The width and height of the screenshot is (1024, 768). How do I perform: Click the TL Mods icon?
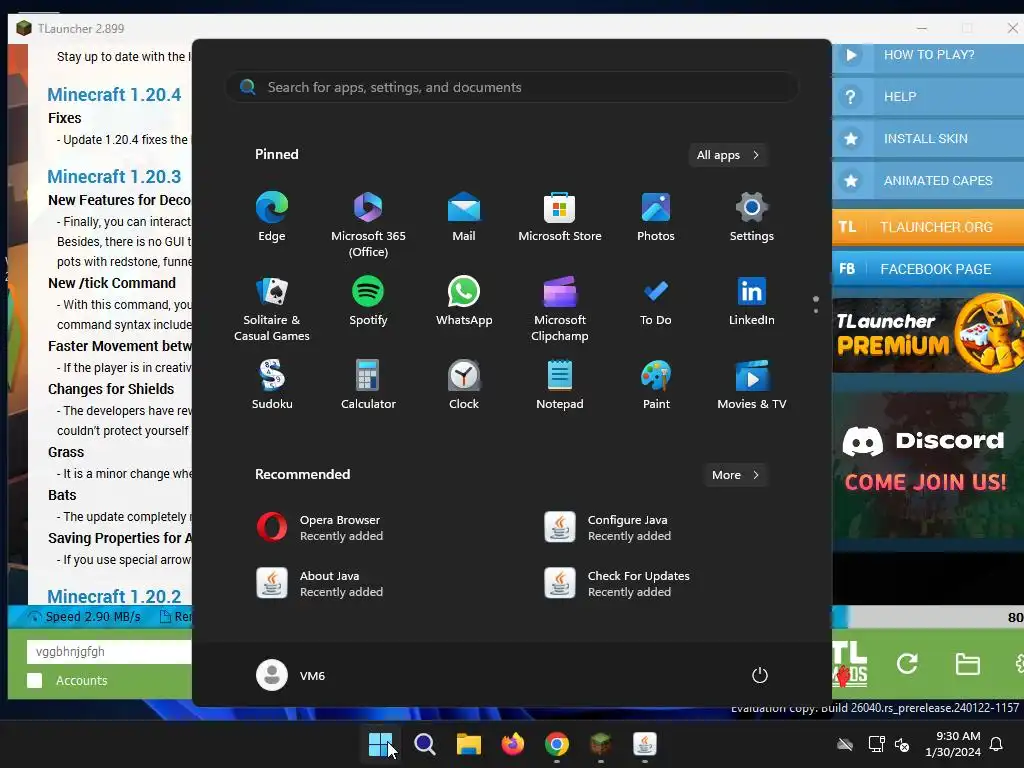(x=850, y=664)
